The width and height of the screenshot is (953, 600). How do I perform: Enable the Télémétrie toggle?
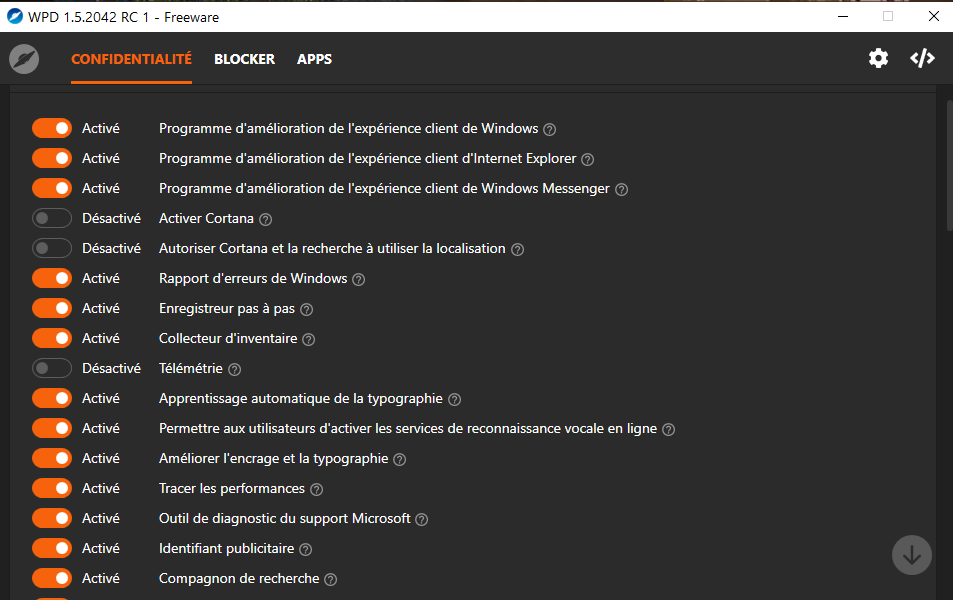[x=52, y=368]
